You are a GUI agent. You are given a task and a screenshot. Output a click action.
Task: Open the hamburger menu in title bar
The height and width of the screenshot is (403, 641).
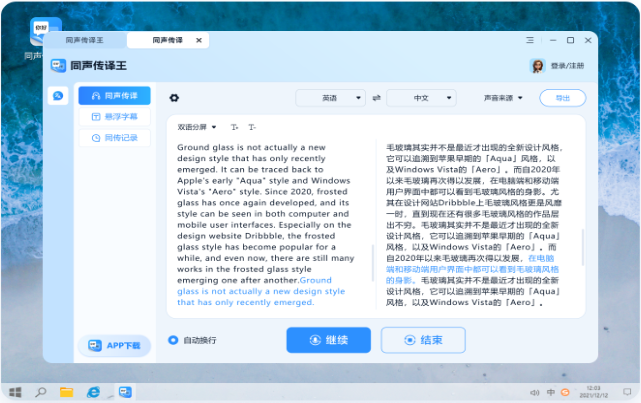(530, 40)
